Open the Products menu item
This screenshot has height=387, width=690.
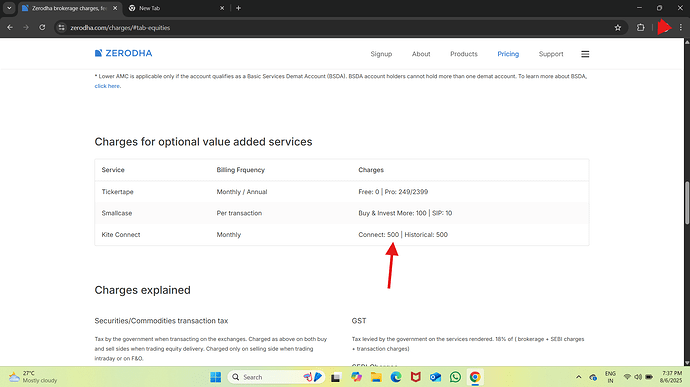(463, 54)
